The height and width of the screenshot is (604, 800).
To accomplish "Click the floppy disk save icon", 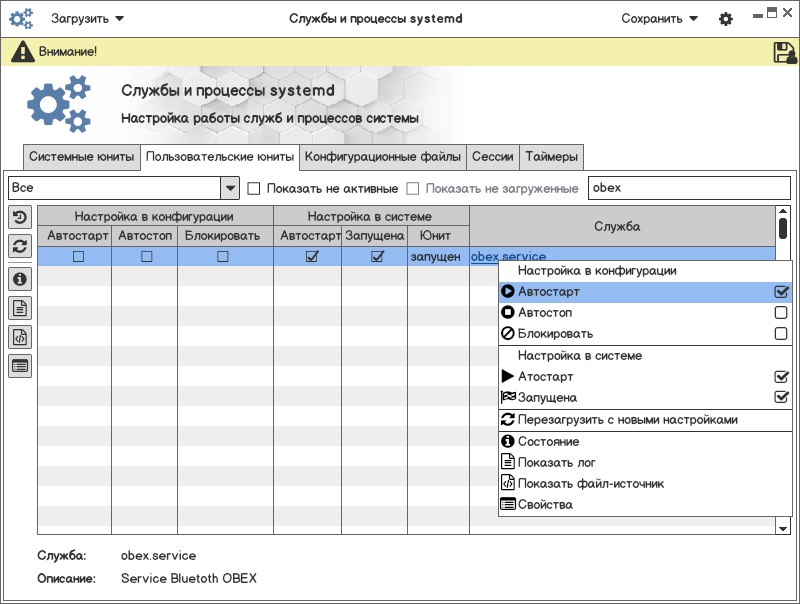I will point(784,52).
